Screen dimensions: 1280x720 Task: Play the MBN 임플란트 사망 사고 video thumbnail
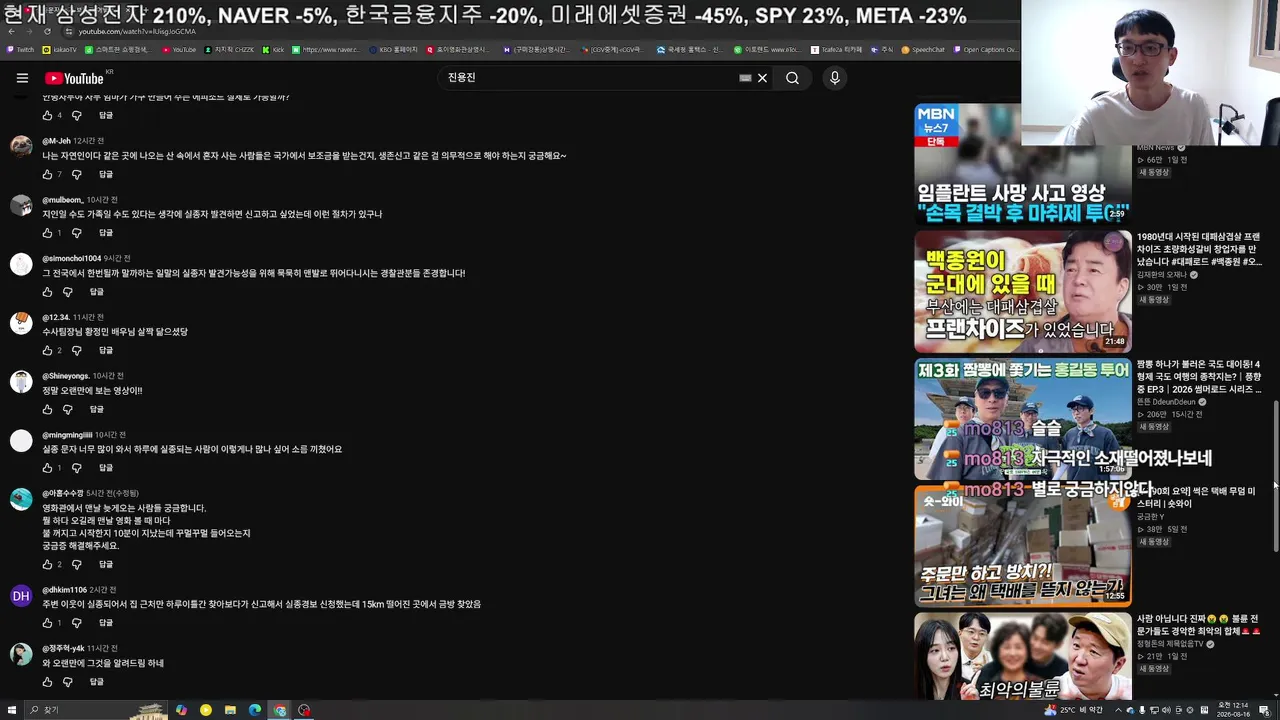tap(1022, 164)
